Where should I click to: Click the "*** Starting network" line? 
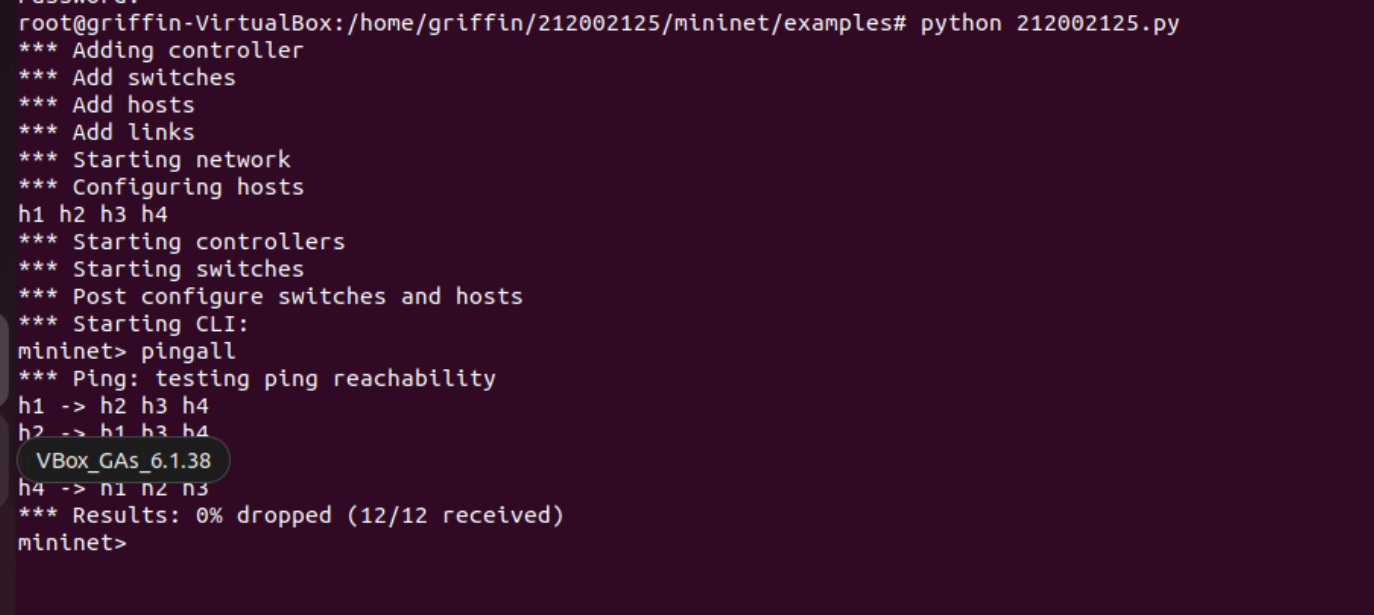(x=154, y=159)
